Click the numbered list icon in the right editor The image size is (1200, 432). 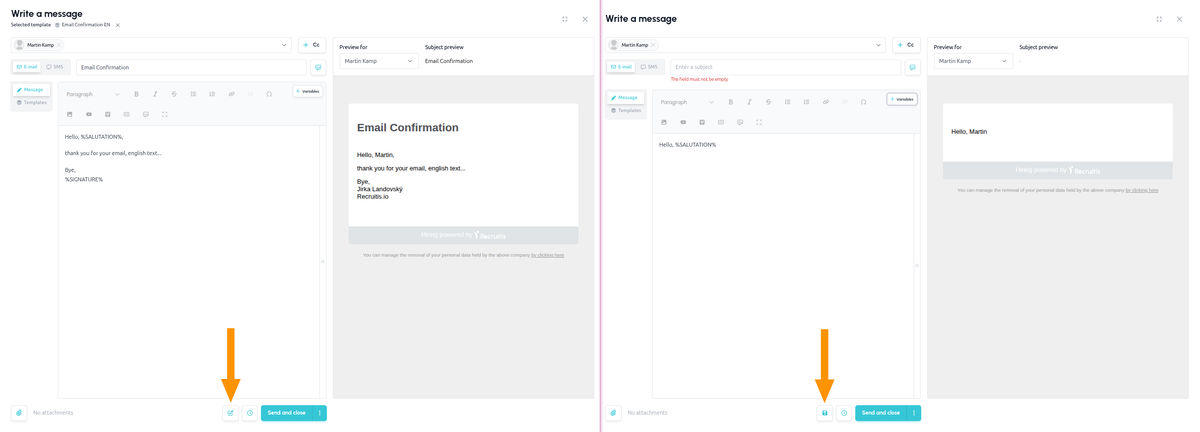pos(806,102)
